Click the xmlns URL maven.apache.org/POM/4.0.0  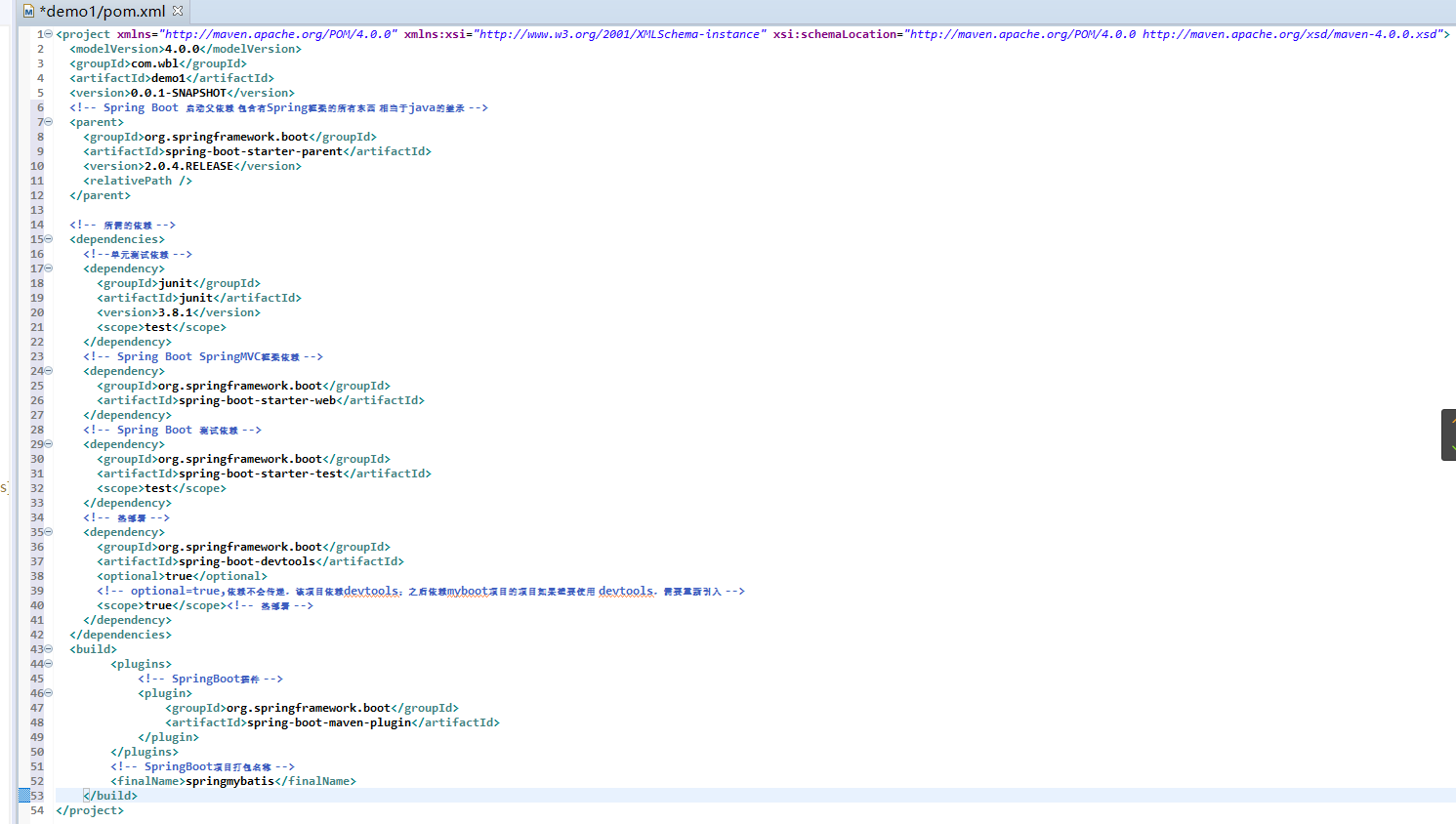(278, 34)
